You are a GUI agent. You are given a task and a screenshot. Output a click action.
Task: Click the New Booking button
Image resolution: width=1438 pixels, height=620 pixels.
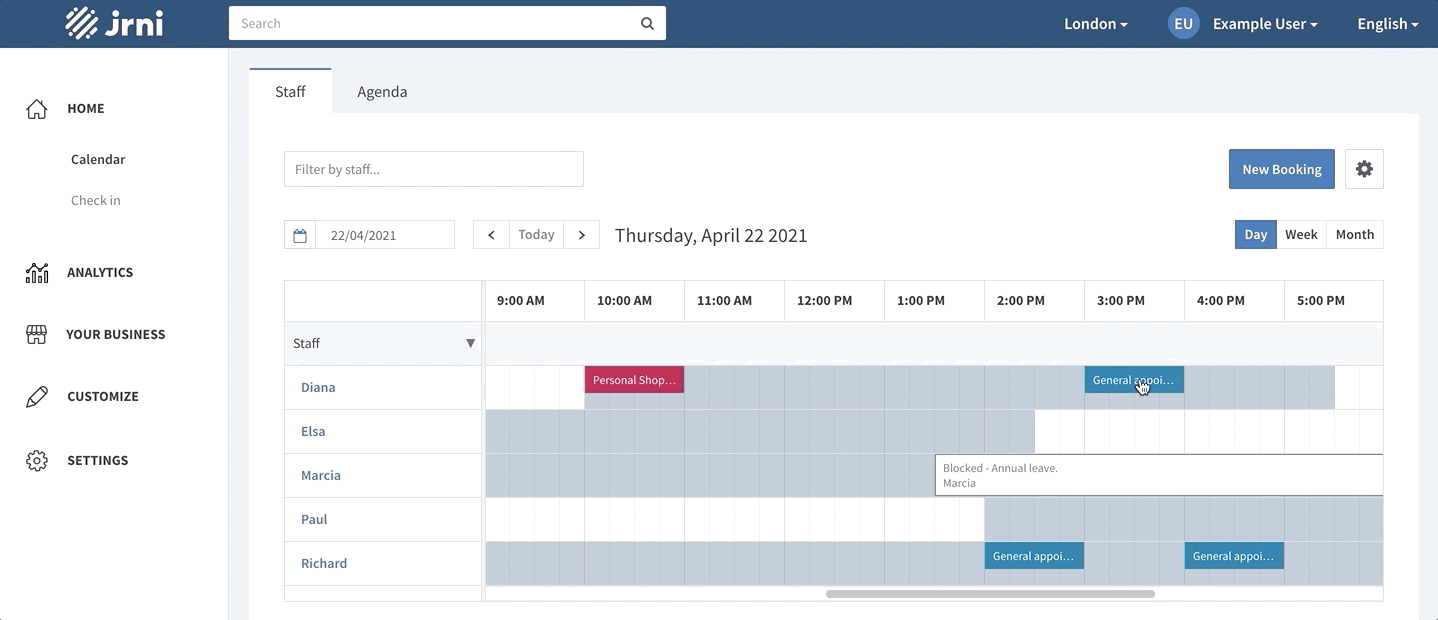point(1281,169)
